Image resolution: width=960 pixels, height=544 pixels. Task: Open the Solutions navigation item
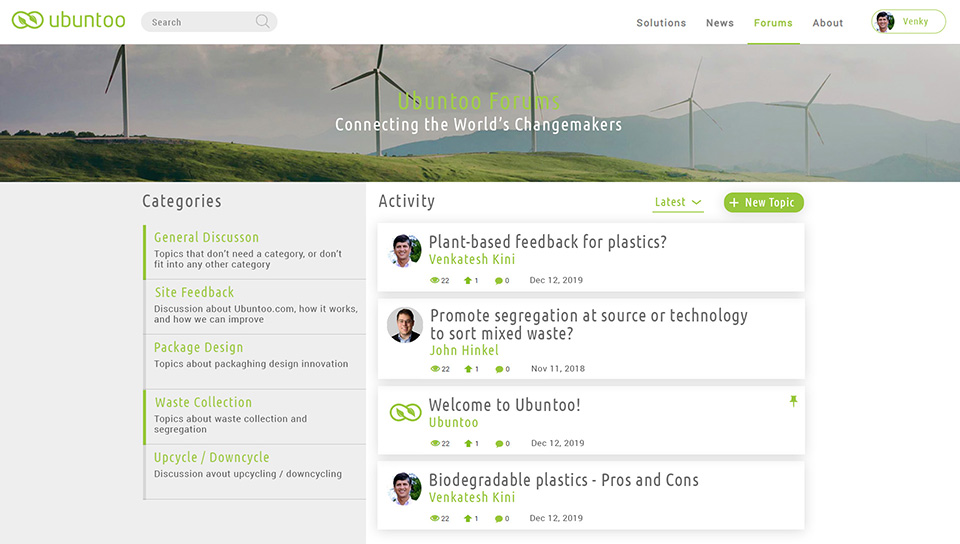coord(661,23)
